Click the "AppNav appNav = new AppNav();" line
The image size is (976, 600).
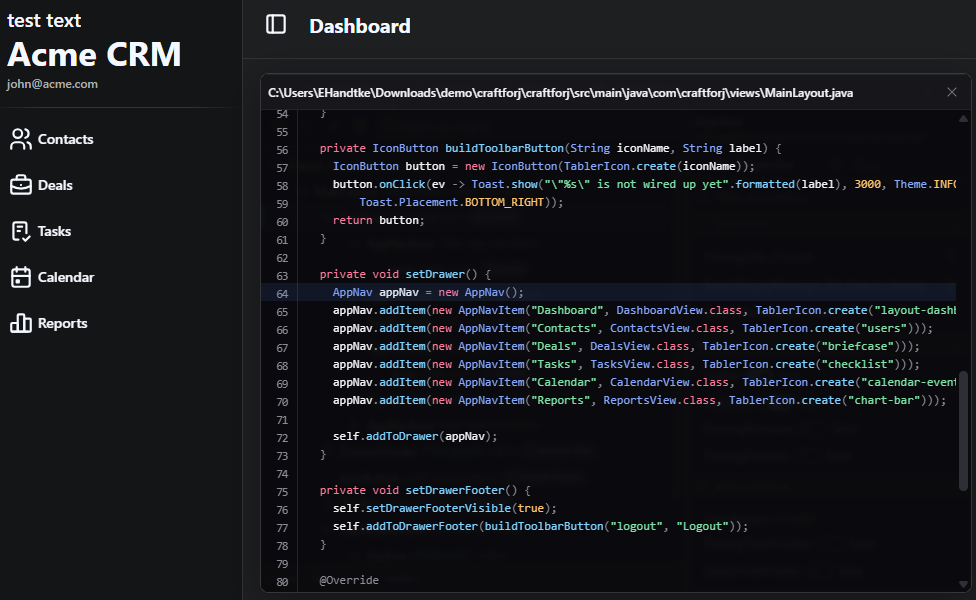(428, 292)
